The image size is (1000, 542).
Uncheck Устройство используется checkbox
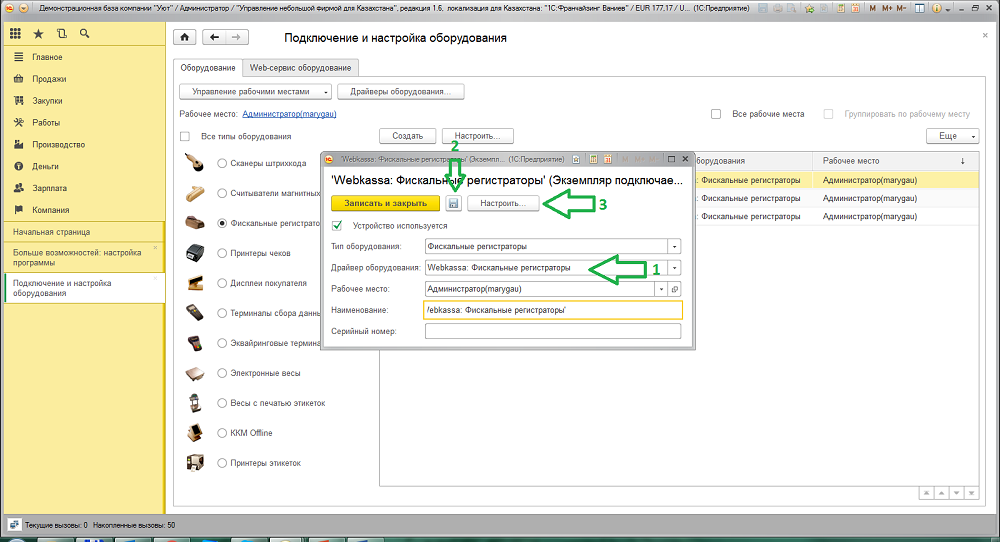[x=337, y=225]
